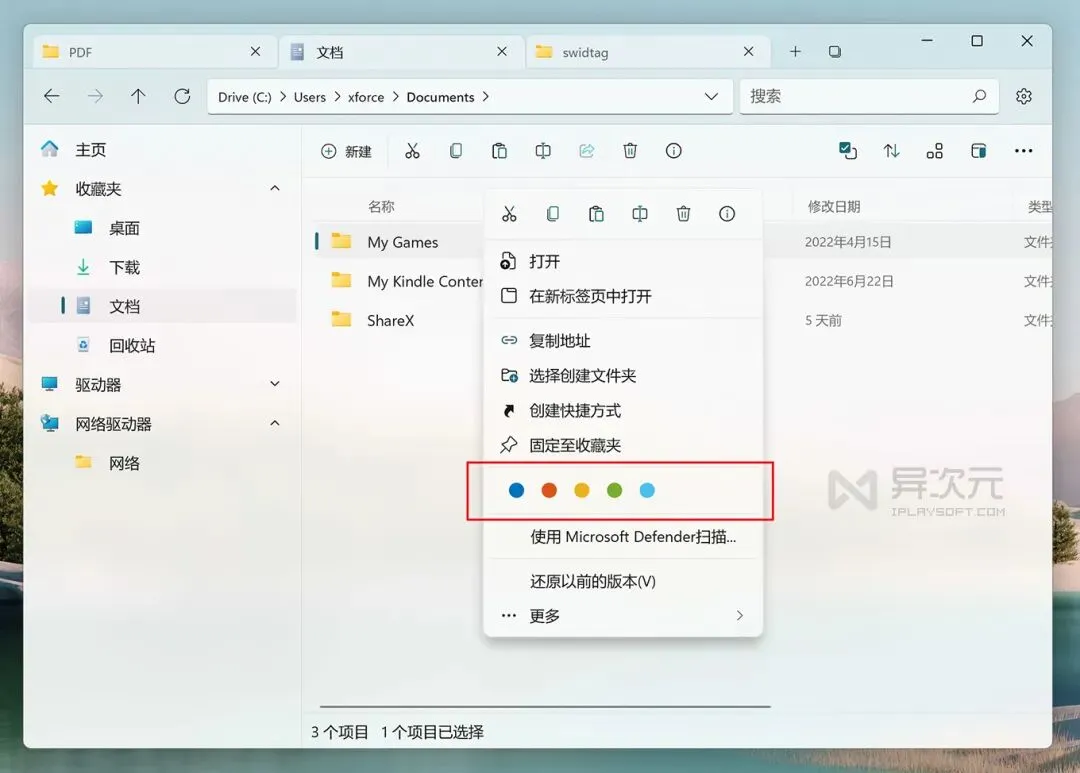Choose 创建快捷方式 menu entry
Screen dimensions: 1080x773
coord(623,411)
